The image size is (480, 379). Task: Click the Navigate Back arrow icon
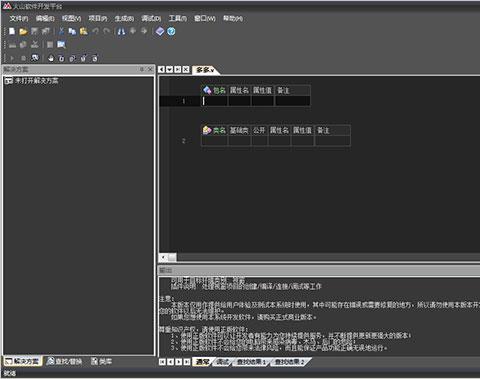coord(133,31)
